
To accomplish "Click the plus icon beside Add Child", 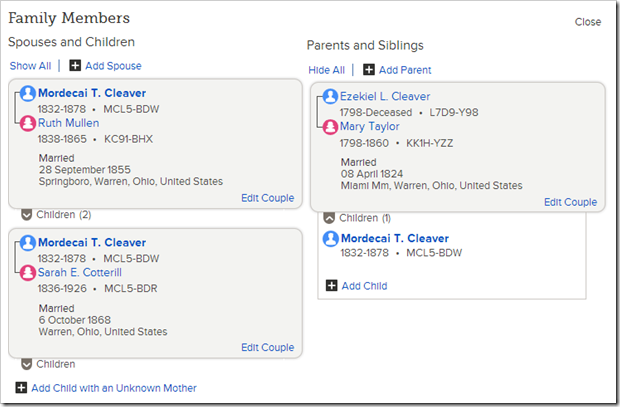I will (x=332, y=286).
